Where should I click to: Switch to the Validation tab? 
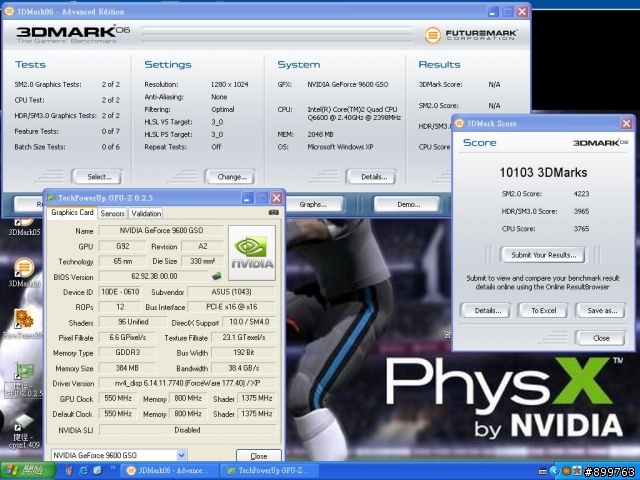[x=146, y=213]
